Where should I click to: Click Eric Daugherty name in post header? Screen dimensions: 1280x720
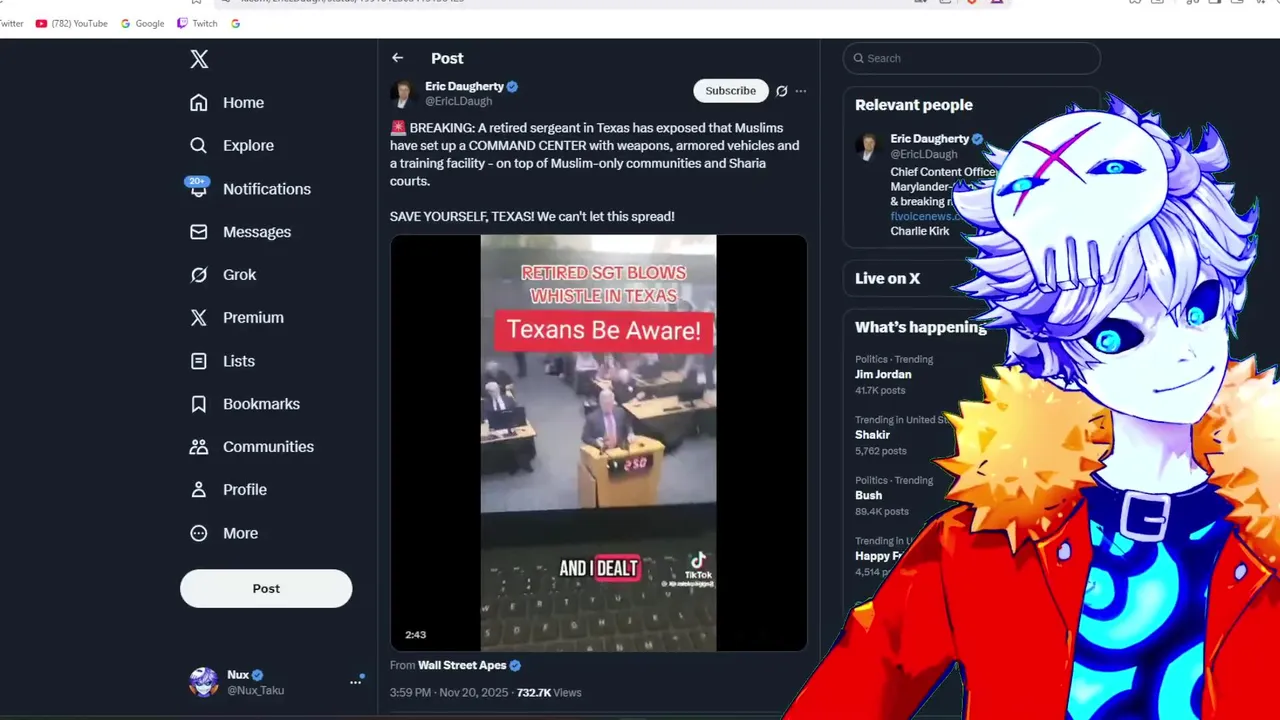click(464, 87)
